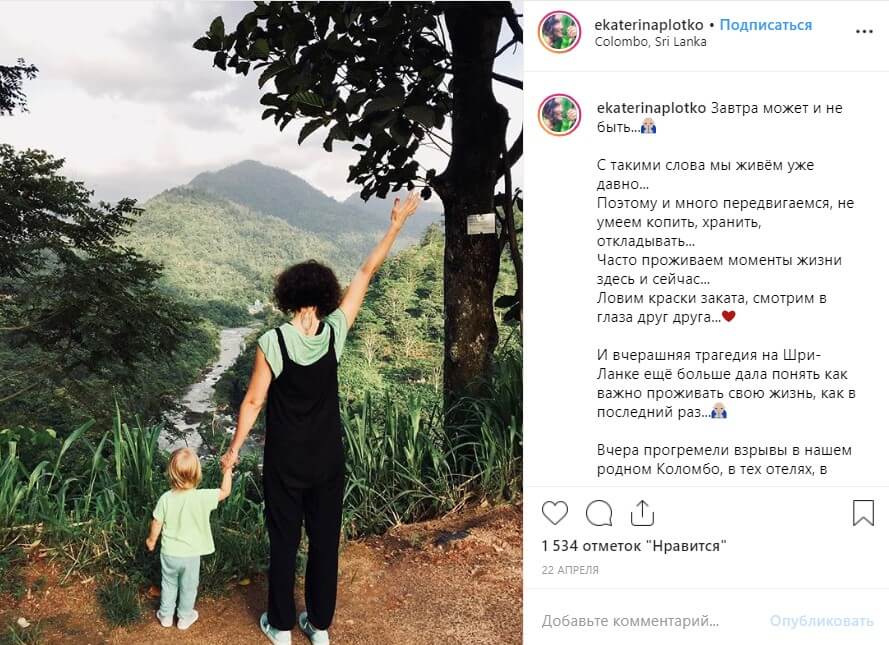Click the mountain landscape photo

point(261,322)
